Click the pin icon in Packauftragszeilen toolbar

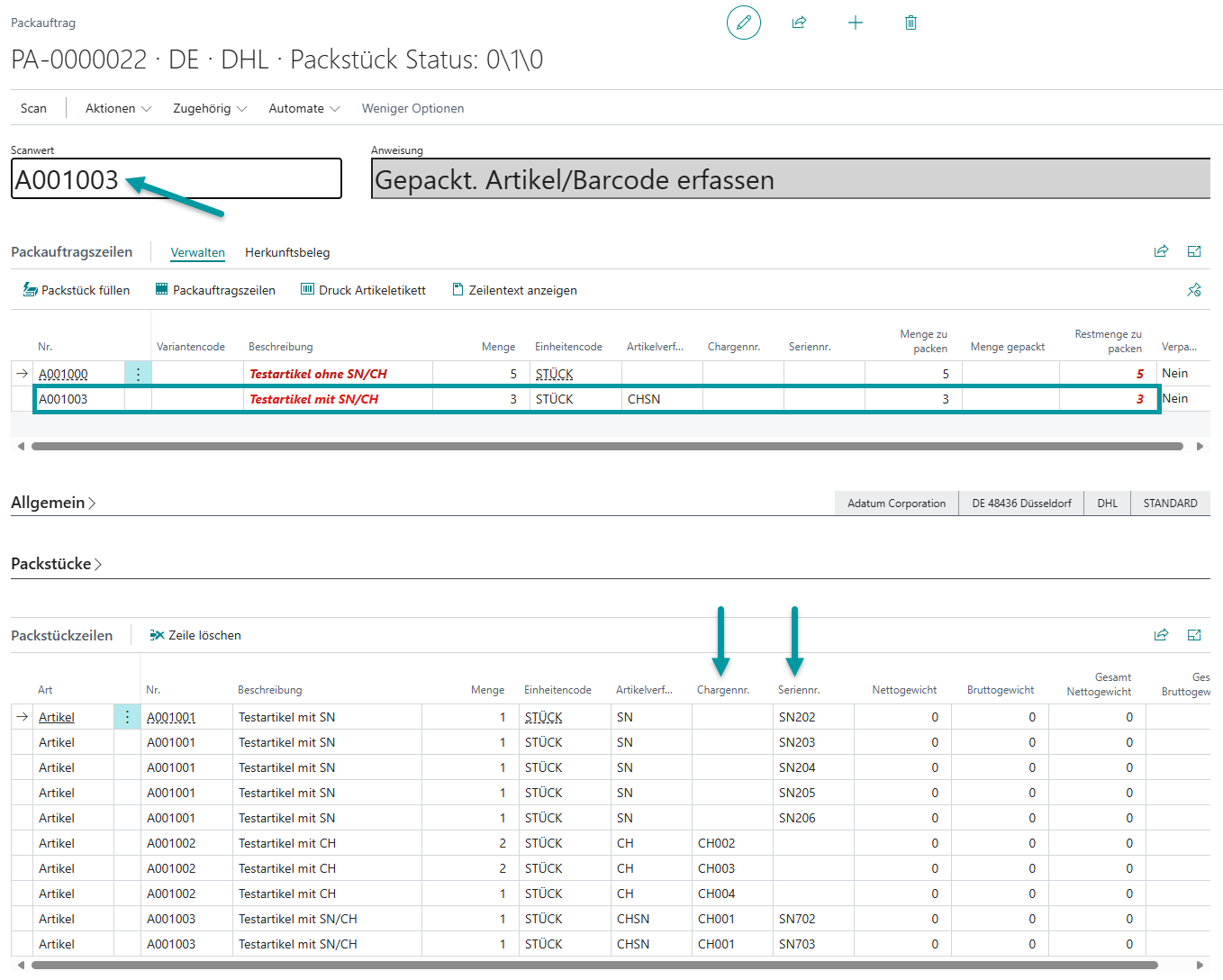[x=1194, y=290]
